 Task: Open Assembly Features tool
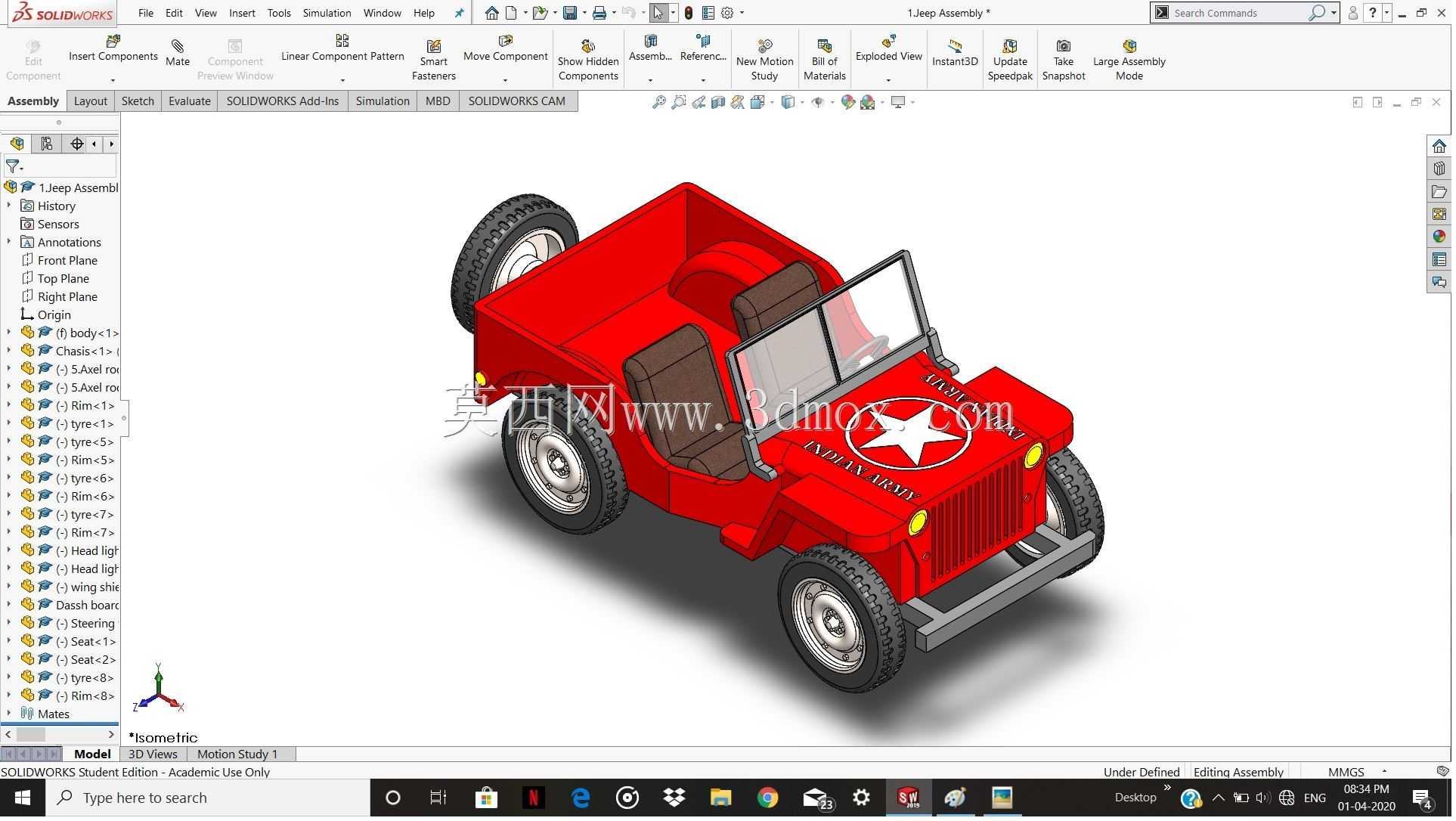pos(651,48)
